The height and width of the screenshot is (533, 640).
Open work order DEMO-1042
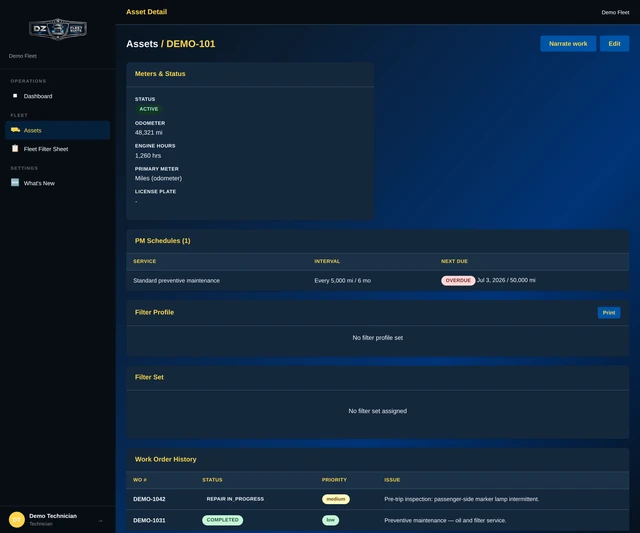pyautogui.click(x=149, y=499)
